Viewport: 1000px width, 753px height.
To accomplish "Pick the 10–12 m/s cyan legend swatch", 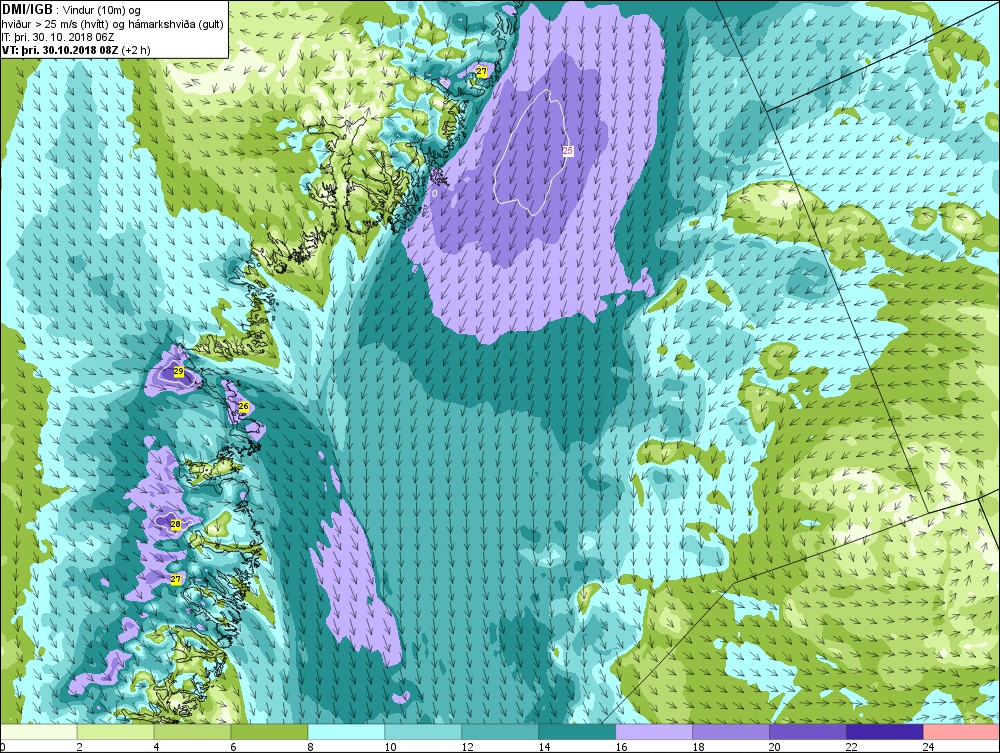I will 423,731.
